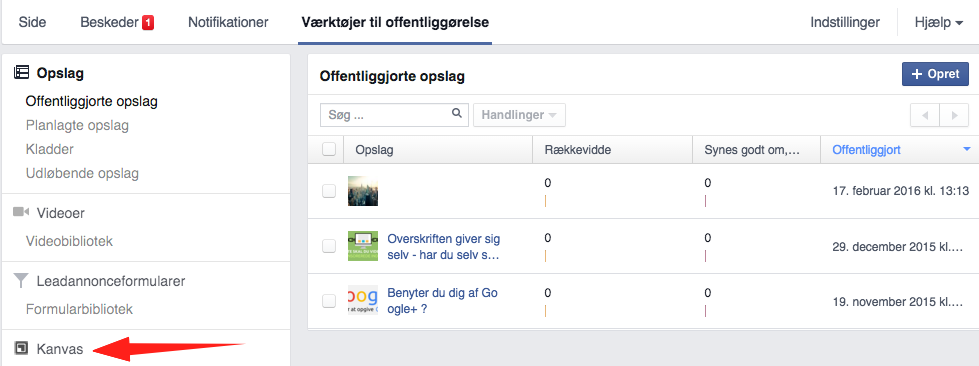The height and width of the screenshot is (366, 979).
Task: Click the Google logo post thumbnail
Action: pos(363,300)
